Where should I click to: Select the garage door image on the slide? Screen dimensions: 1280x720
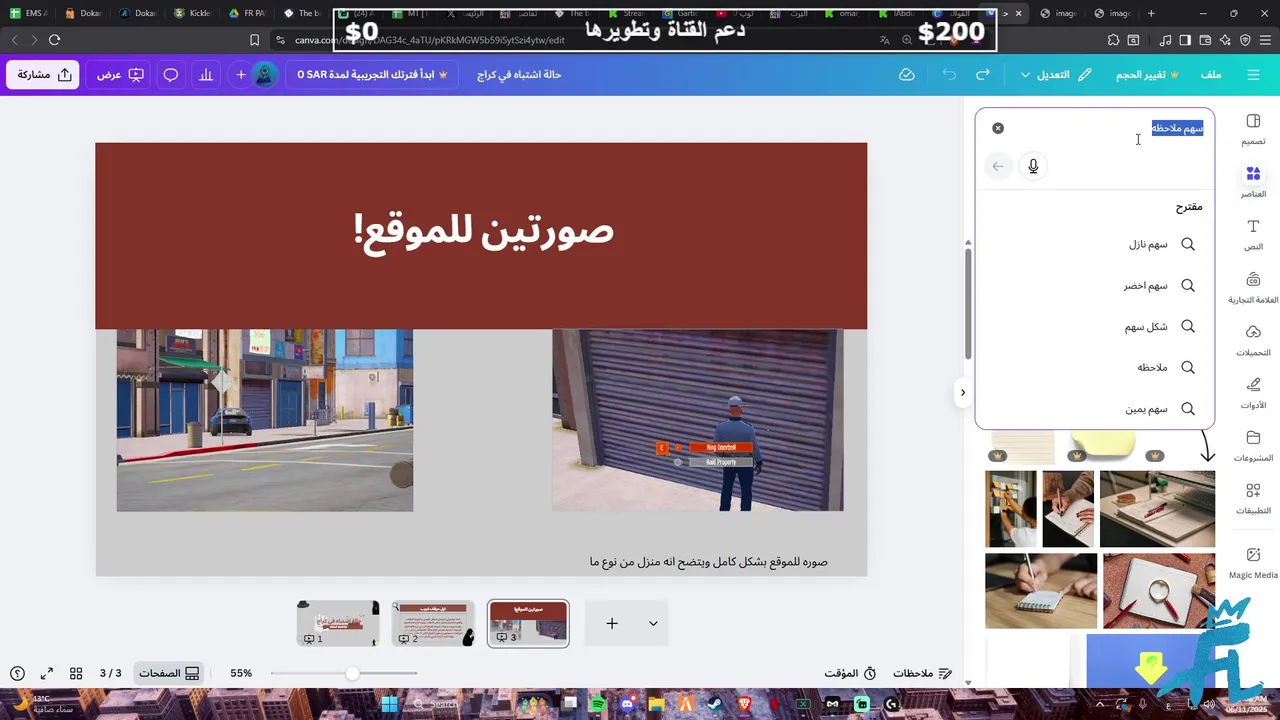698,420
